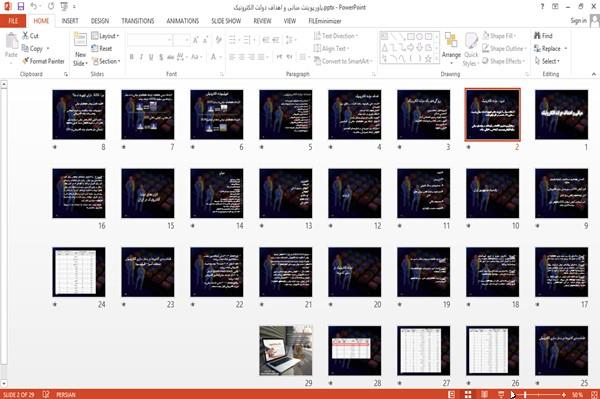Toggle text Shadow formatting
The height and width of the screenshot is (399, 600).
161,57
